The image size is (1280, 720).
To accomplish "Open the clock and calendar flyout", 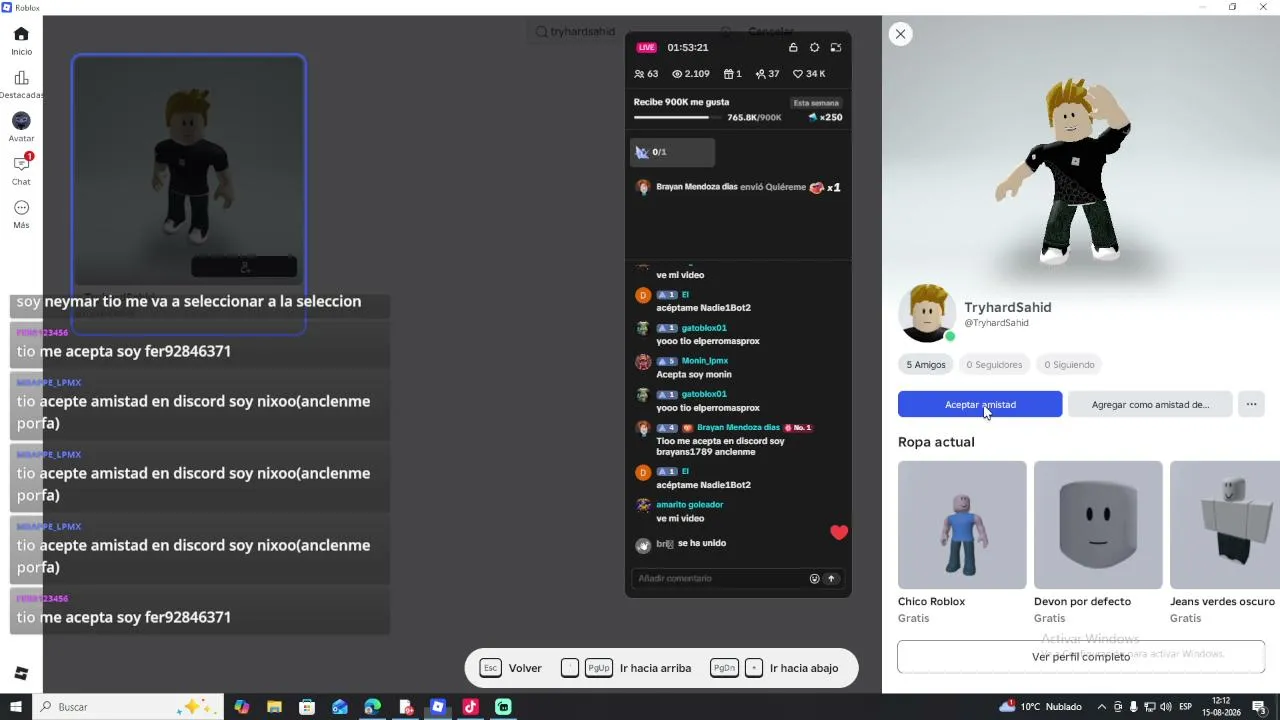I will coord(1220,707).
